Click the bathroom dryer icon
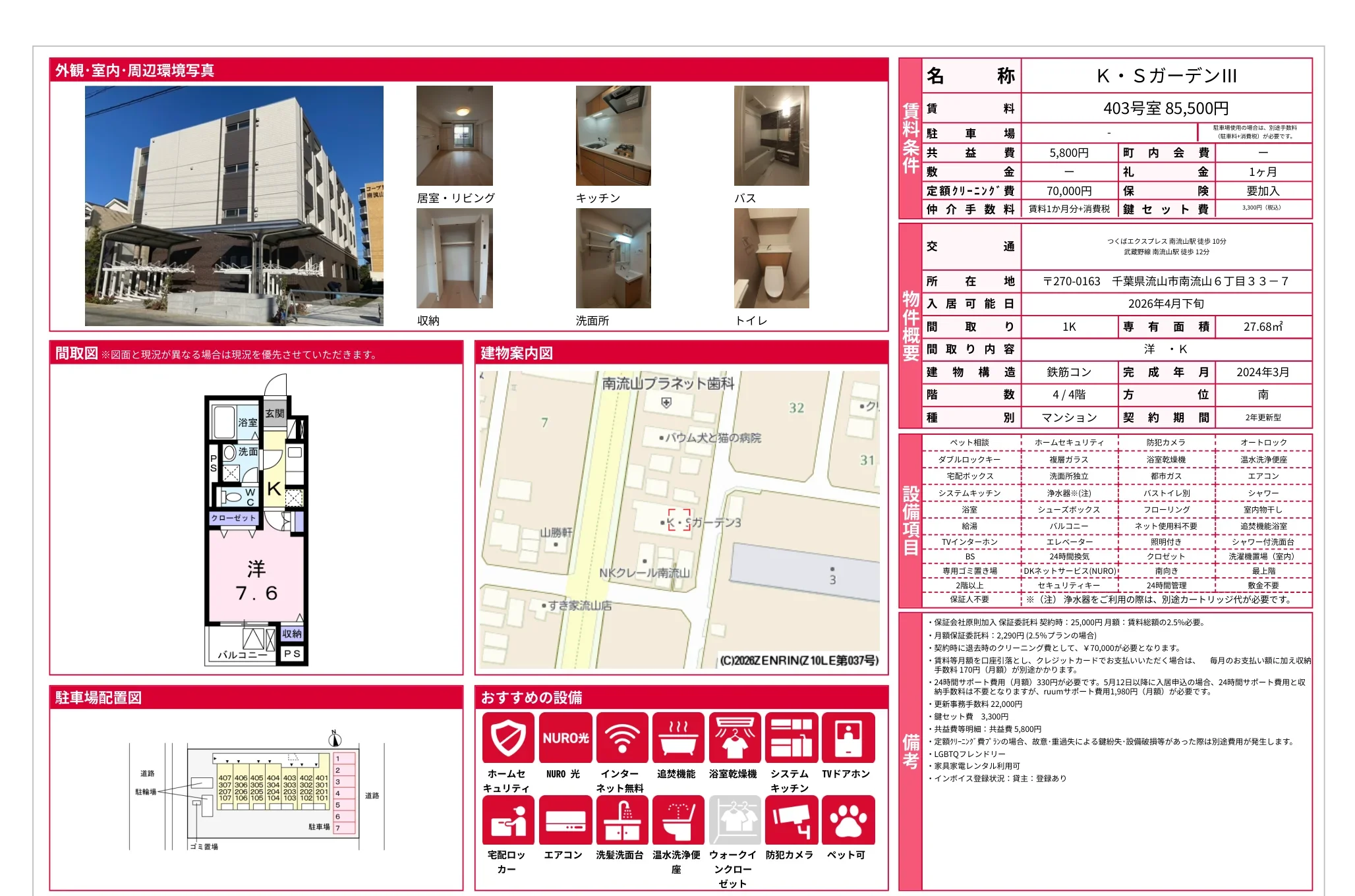Viewport: 1355px width, 896px height. click(x=735, y=737)
